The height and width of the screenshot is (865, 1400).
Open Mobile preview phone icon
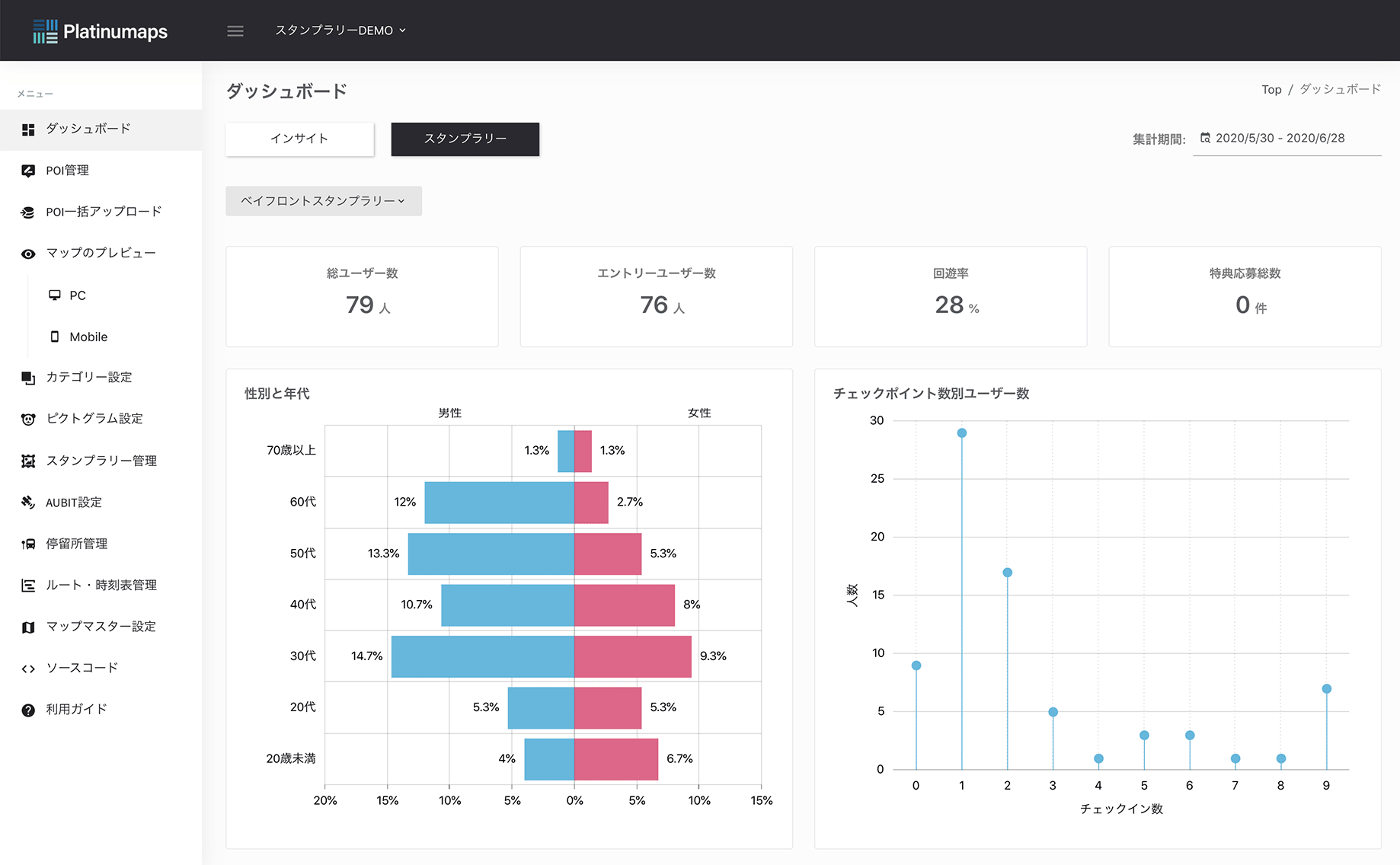[x=55, y=337]
